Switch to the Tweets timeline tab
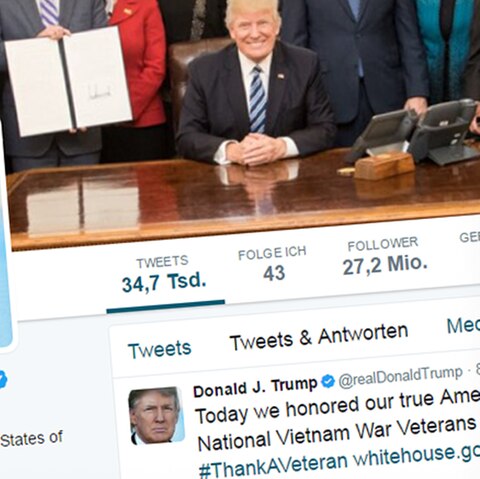 [x=160, y=350]
